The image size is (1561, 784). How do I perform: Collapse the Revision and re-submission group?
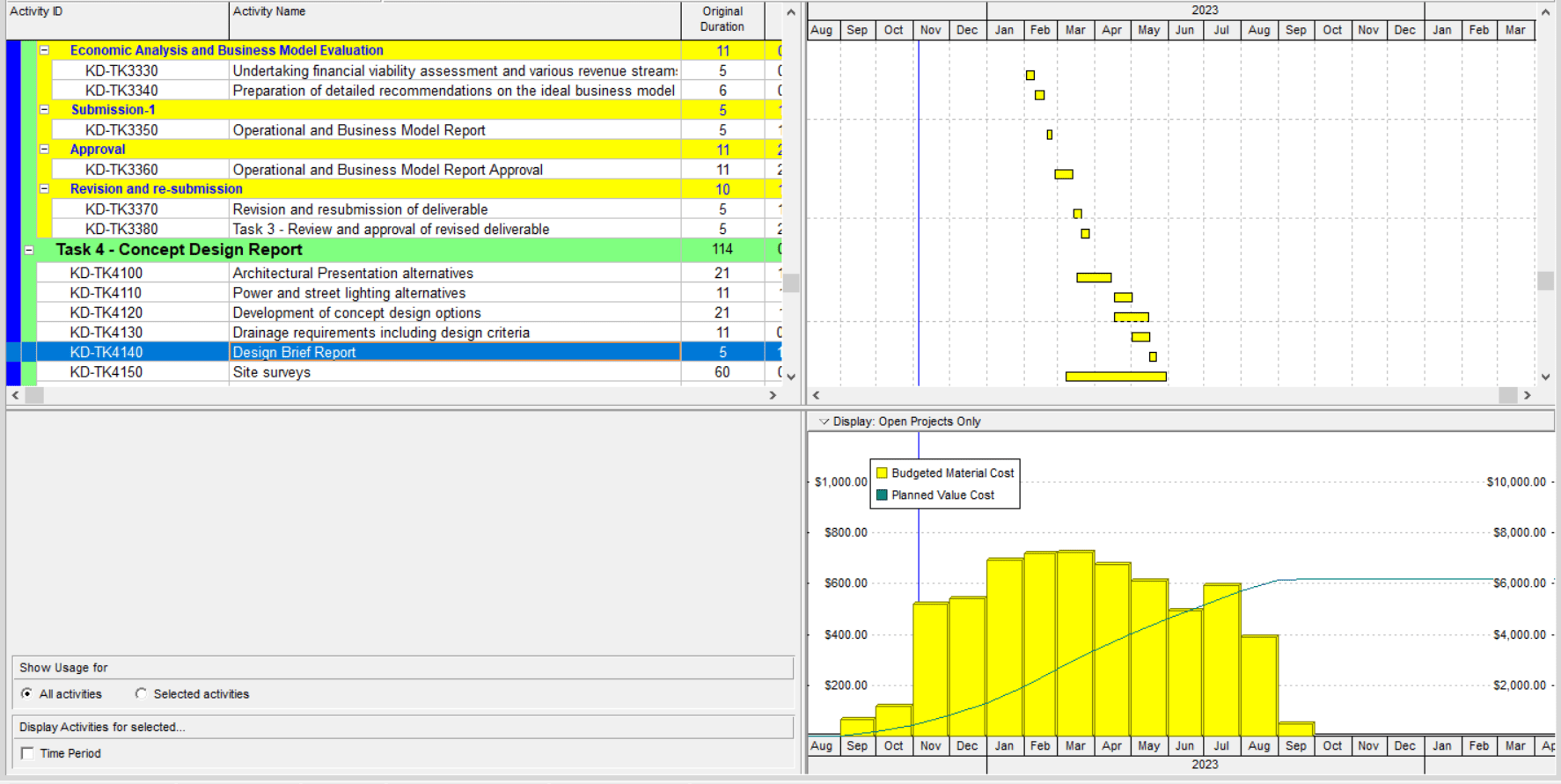point(44,189)
